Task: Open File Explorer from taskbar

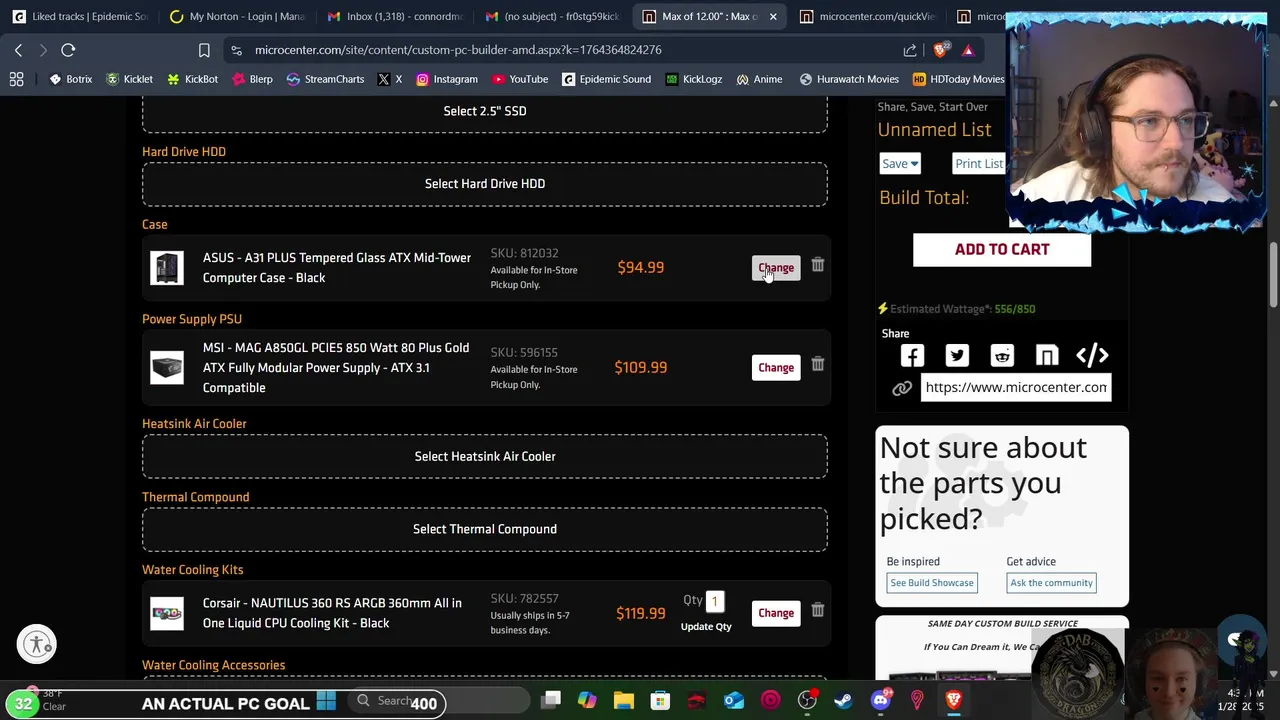Action: [624, 701]
